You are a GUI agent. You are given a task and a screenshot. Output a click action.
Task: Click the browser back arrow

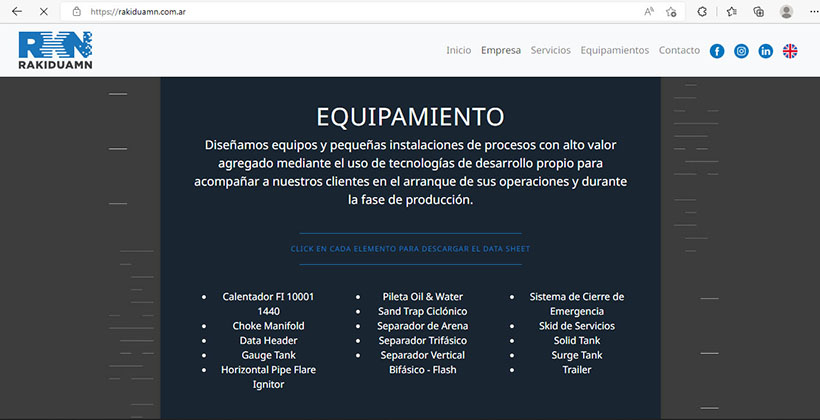click(x=16, y=12)
